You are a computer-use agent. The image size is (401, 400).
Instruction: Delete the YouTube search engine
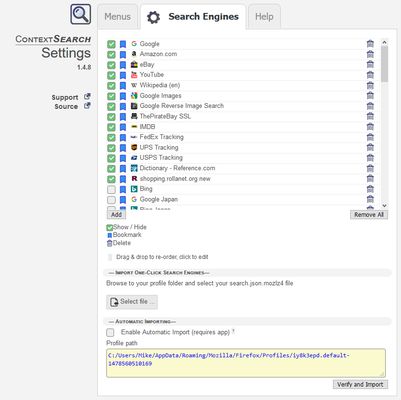370,75
